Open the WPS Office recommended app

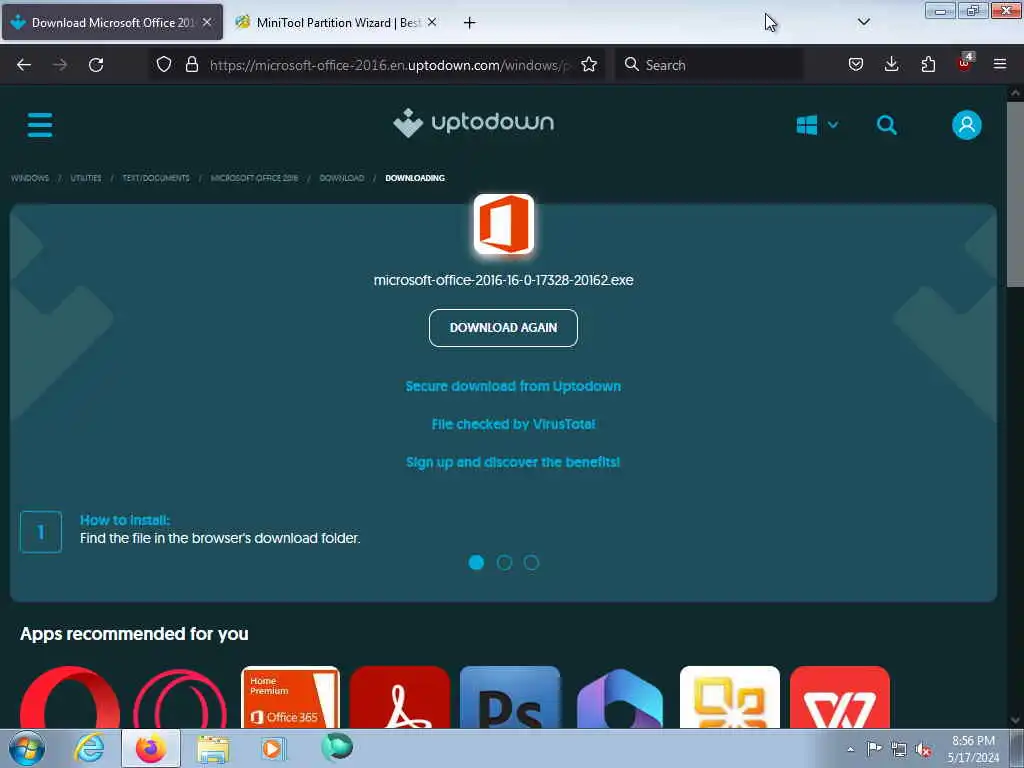840,697
